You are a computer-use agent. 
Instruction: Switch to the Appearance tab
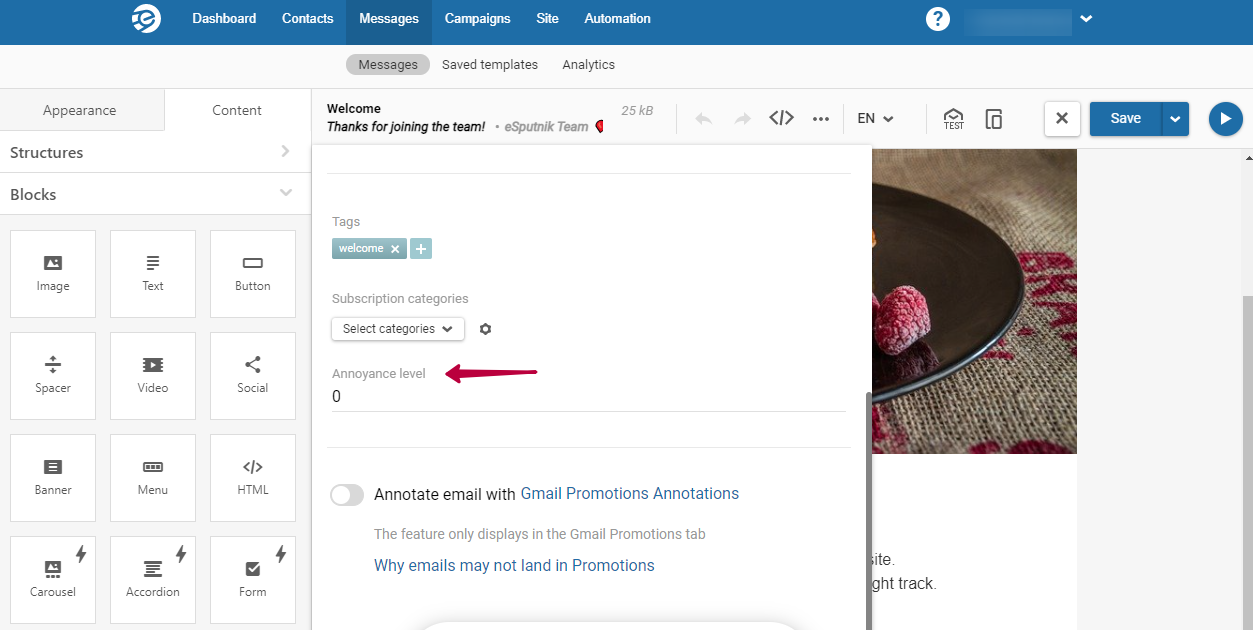(80, 110)
